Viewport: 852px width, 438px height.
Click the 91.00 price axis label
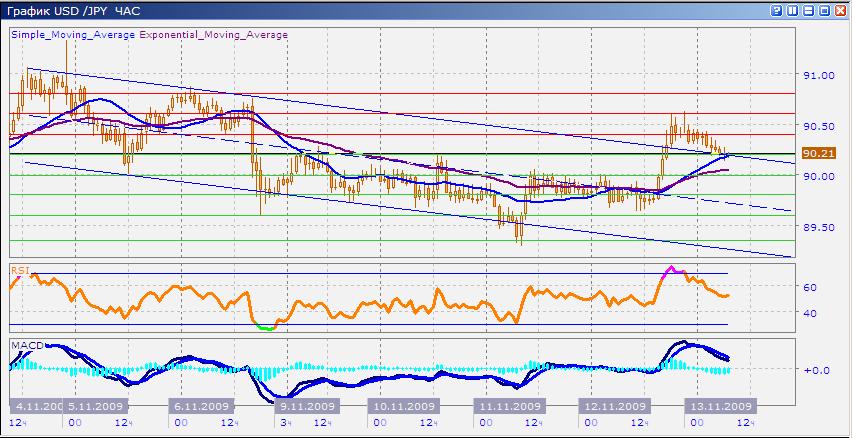816,75
